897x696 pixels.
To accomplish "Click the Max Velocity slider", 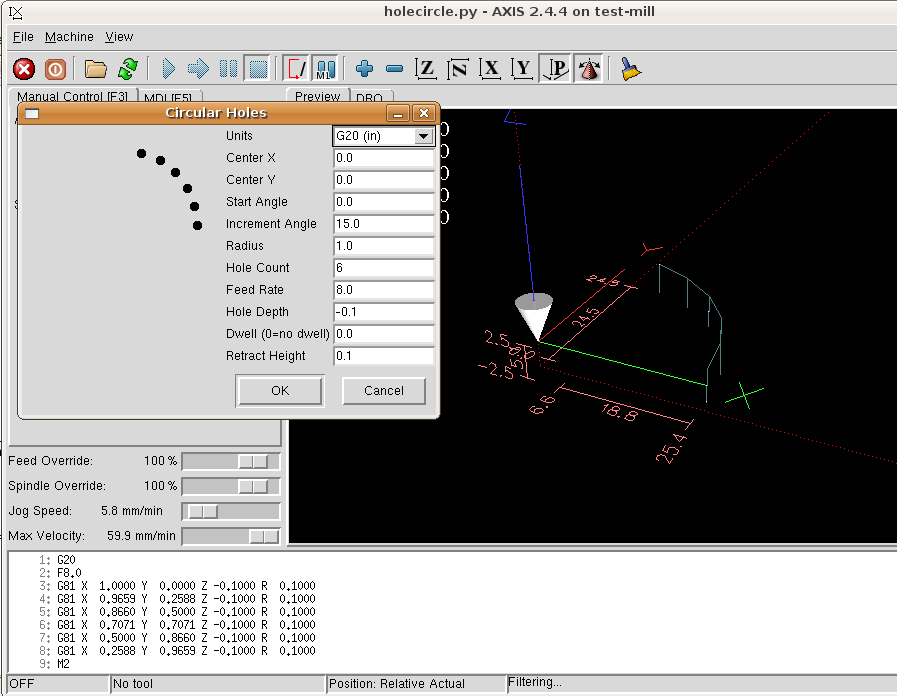I will click(231, 536).
